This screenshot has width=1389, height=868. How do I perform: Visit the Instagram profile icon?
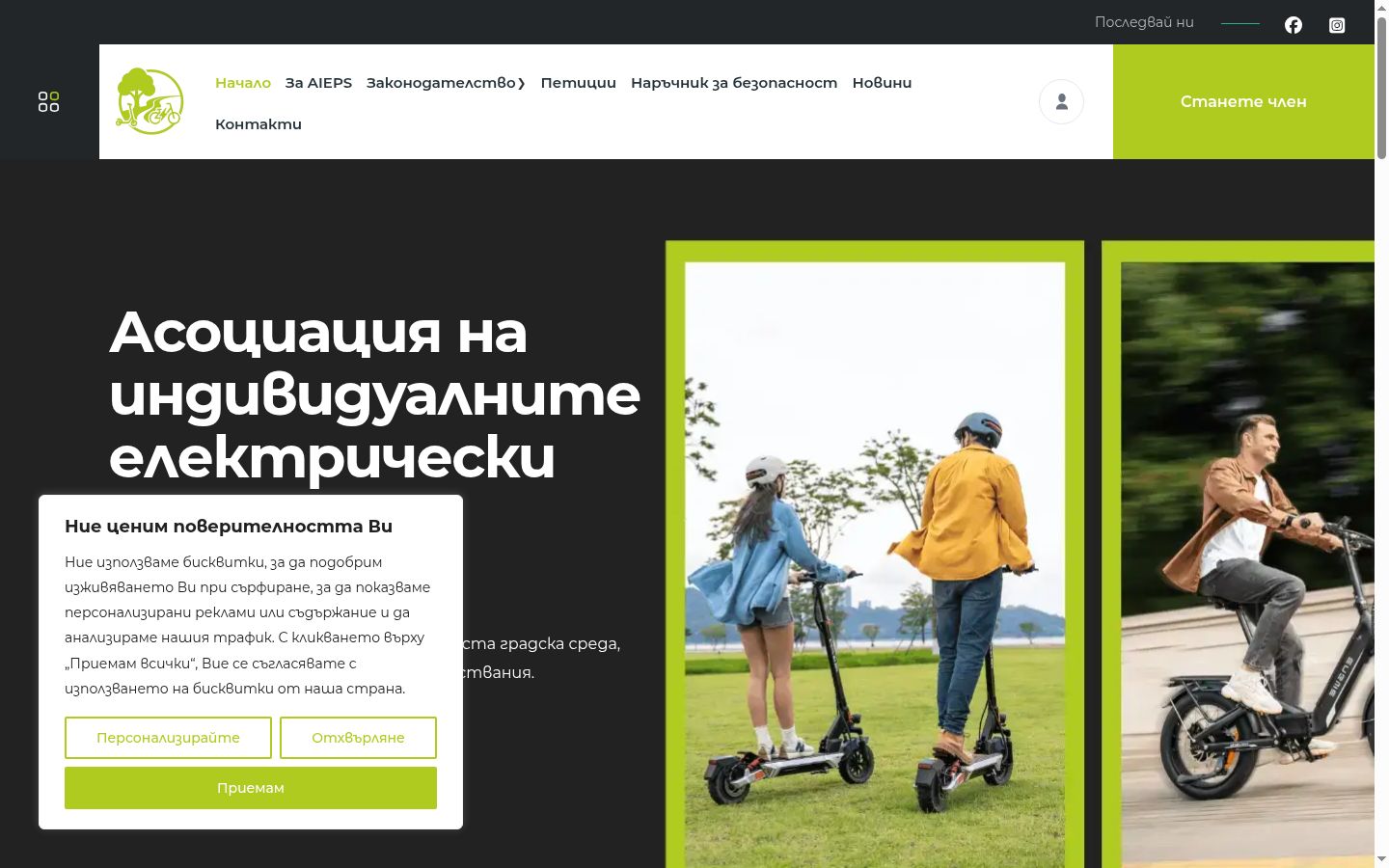point(1337,25)
